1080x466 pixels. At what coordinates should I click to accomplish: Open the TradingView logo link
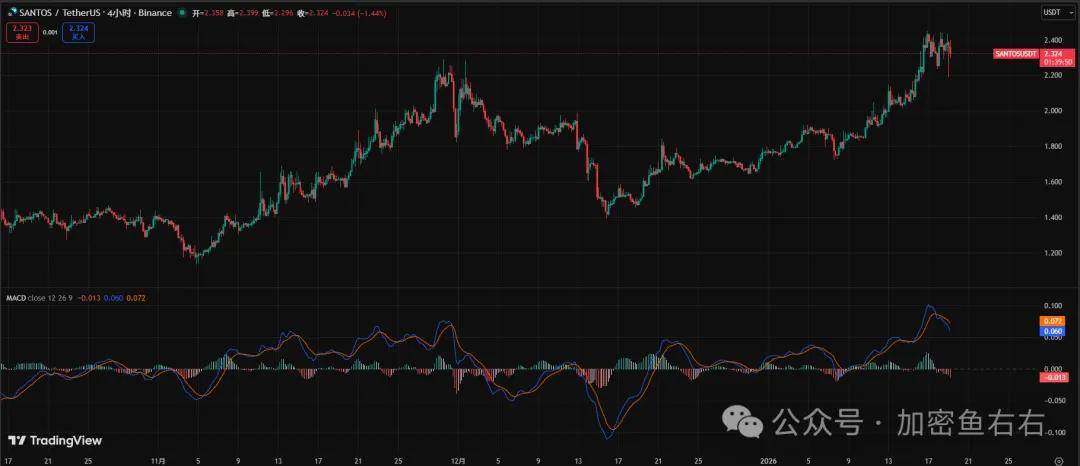click(55, 441)
